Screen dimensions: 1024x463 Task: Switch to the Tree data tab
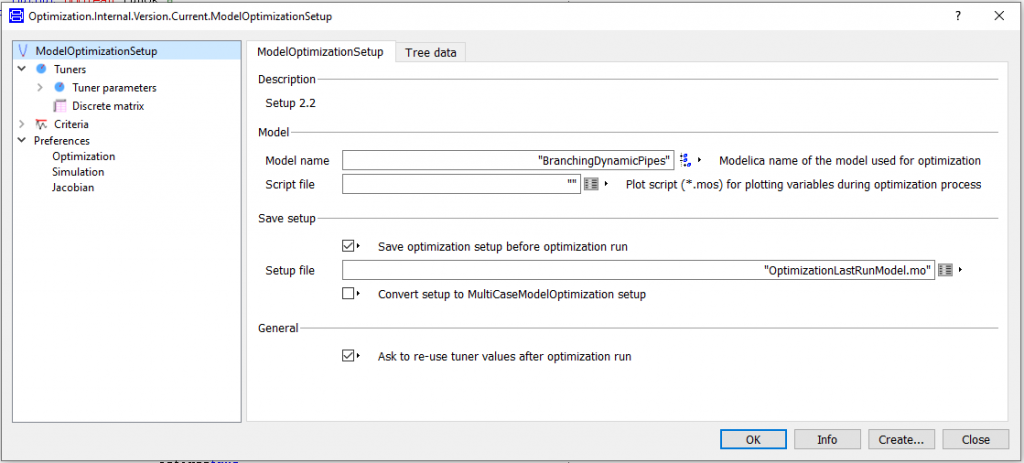(430, 53)
